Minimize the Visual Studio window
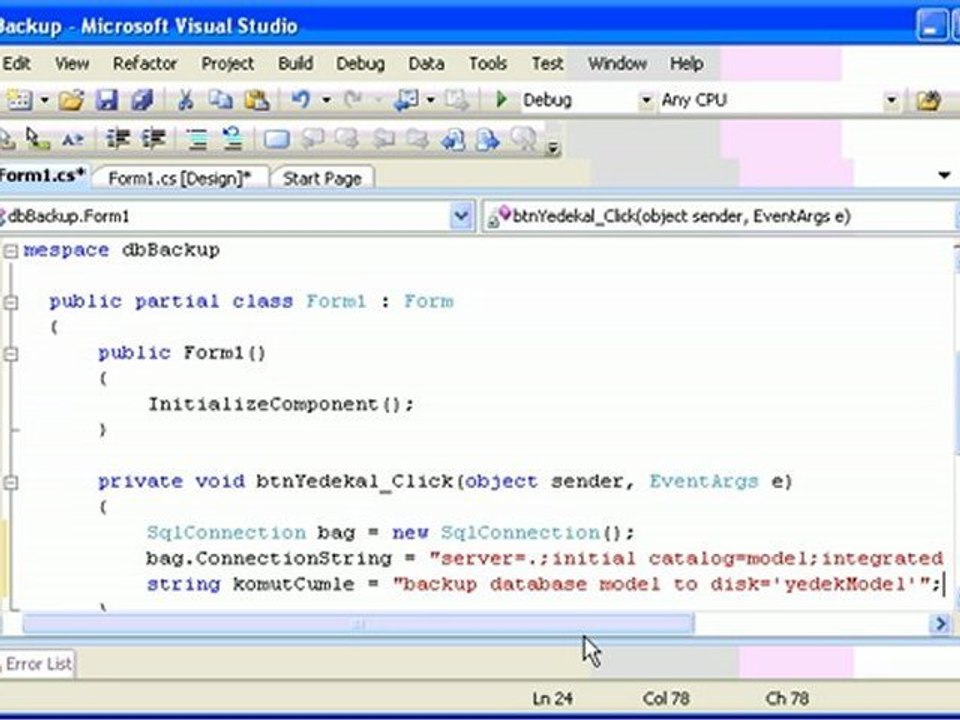This screenshot has height=720, width=960. point(931,26)
